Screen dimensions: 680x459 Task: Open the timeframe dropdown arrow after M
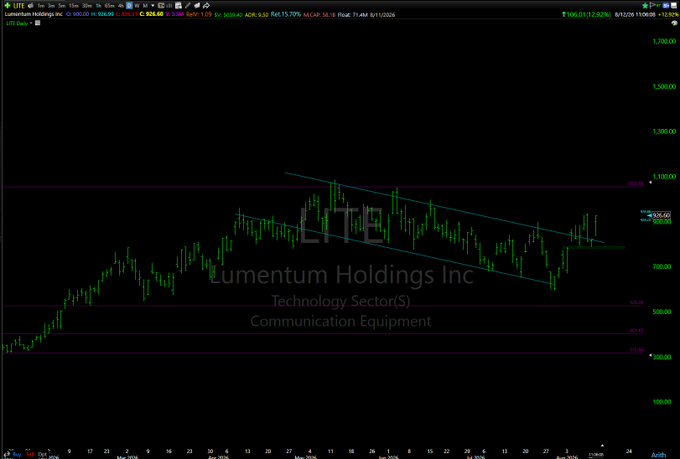[153, 6]
